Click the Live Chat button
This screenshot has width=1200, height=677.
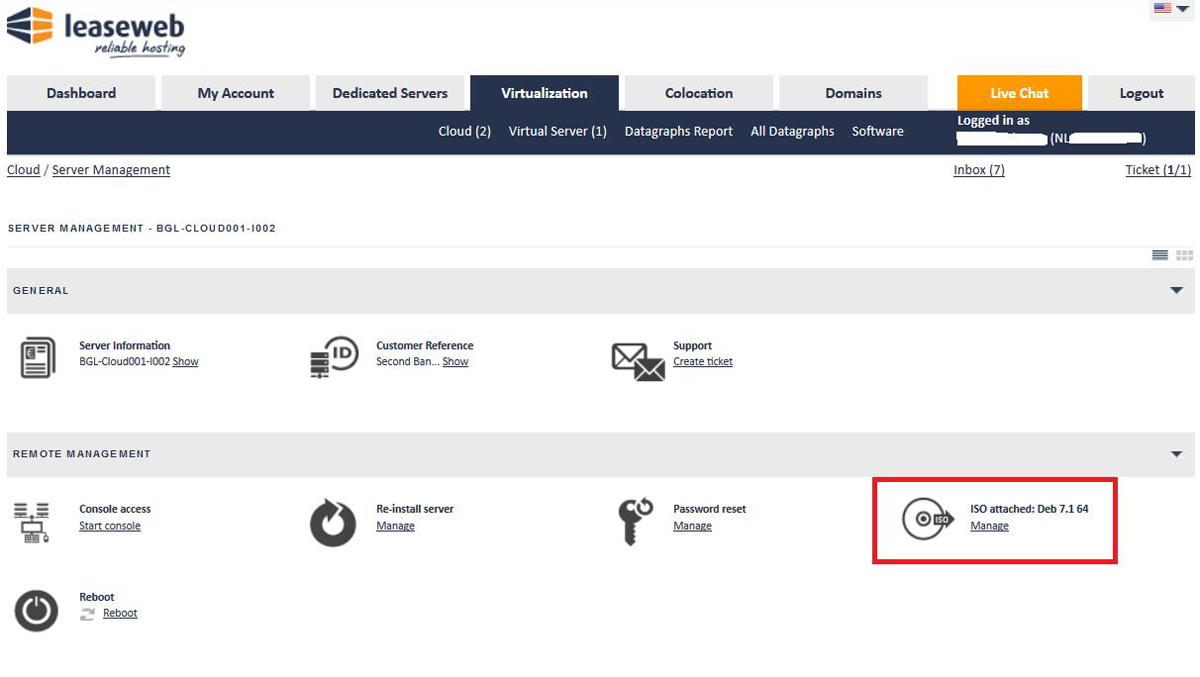coord(1019,93)
